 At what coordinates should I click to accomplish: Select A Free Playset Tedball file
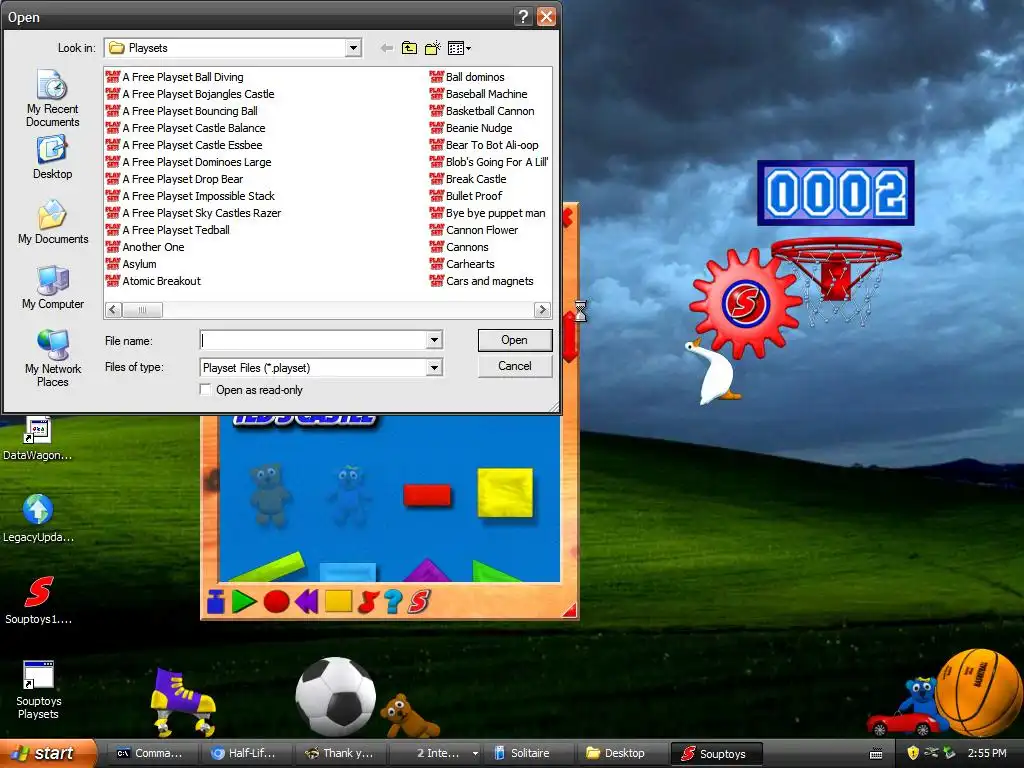coord(168,230)
